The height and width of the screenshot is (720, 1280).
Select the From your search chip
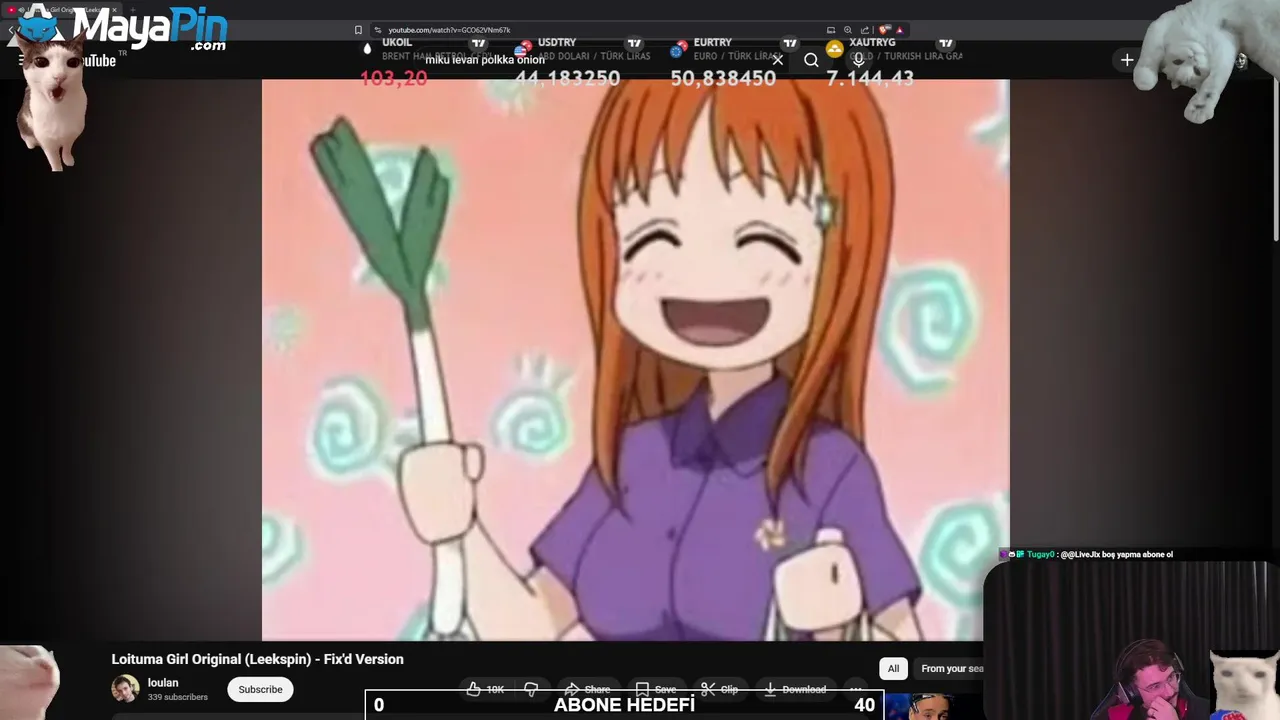(948, 668)
